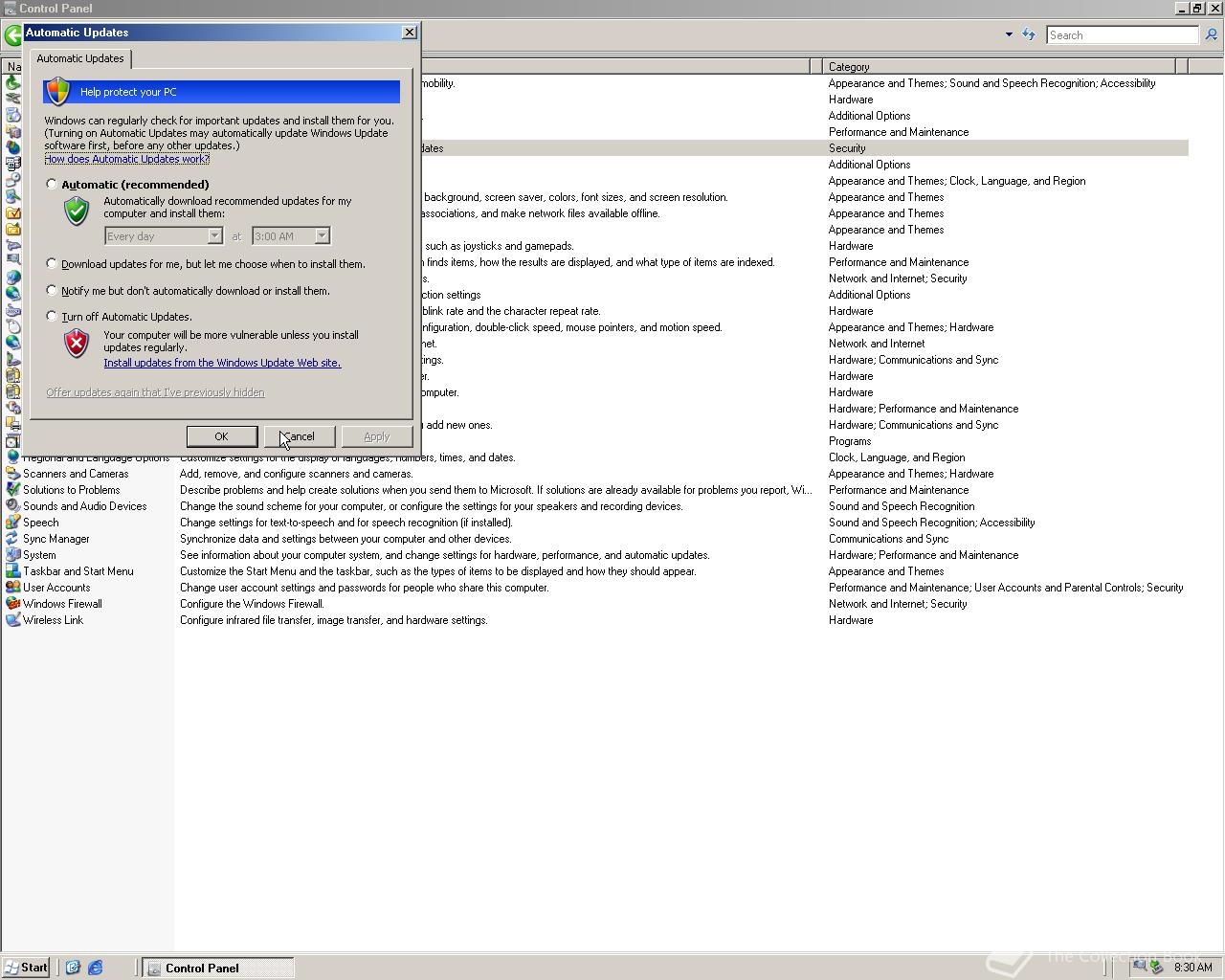Open the Speech applet icon
This screenshot has height=980, width=1225.
pyautogui.click(x=12, y=523)
